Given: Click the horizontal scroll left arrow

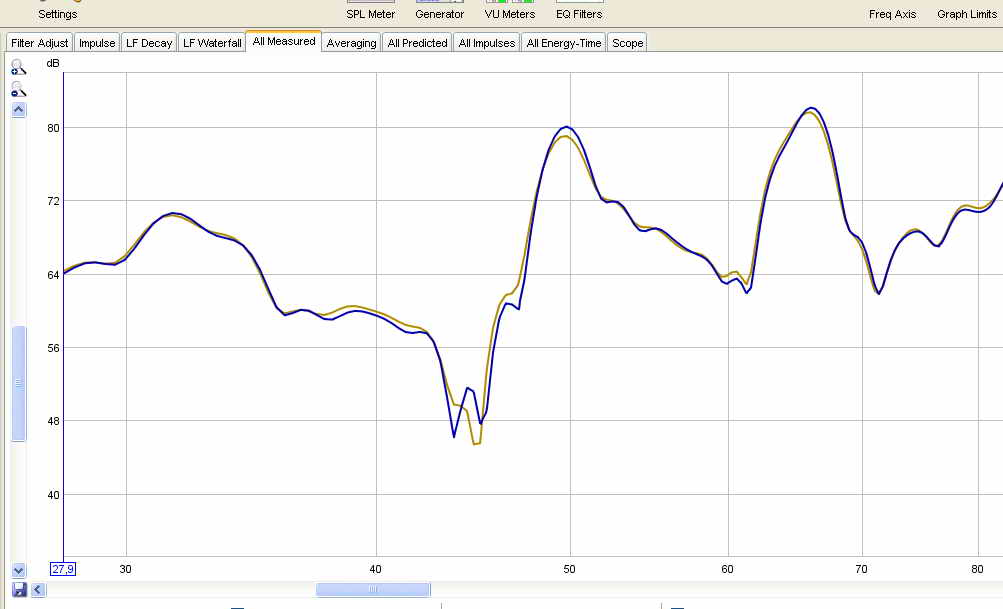Looking at the screenshot, I should point(38,589).
